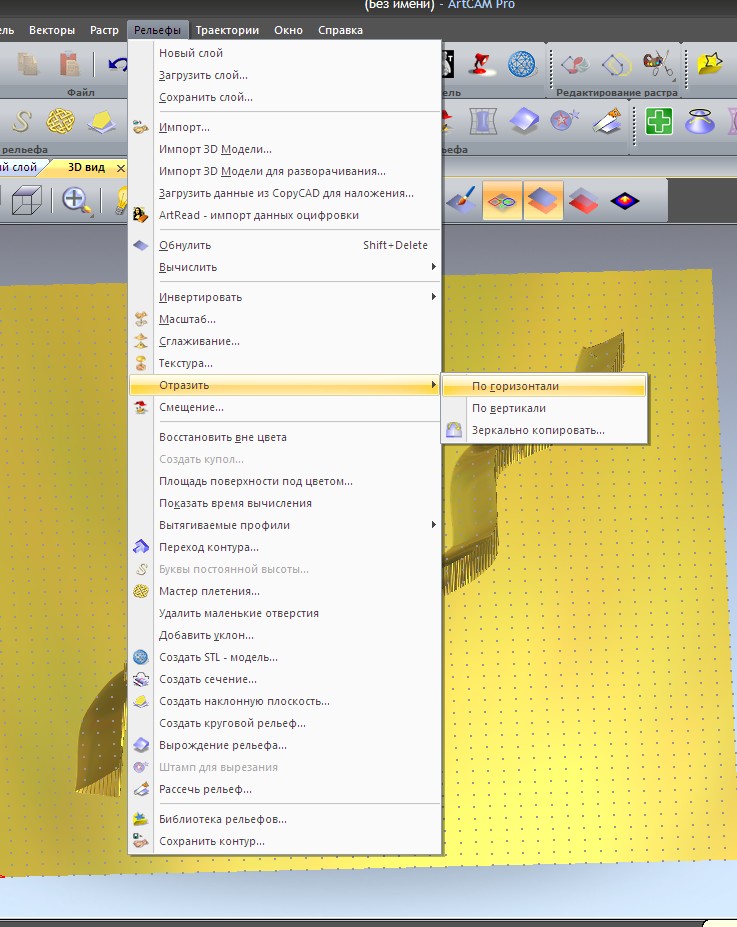
Task: Open the Масштаб... dialog entry
Action: [x=285, y=319]
